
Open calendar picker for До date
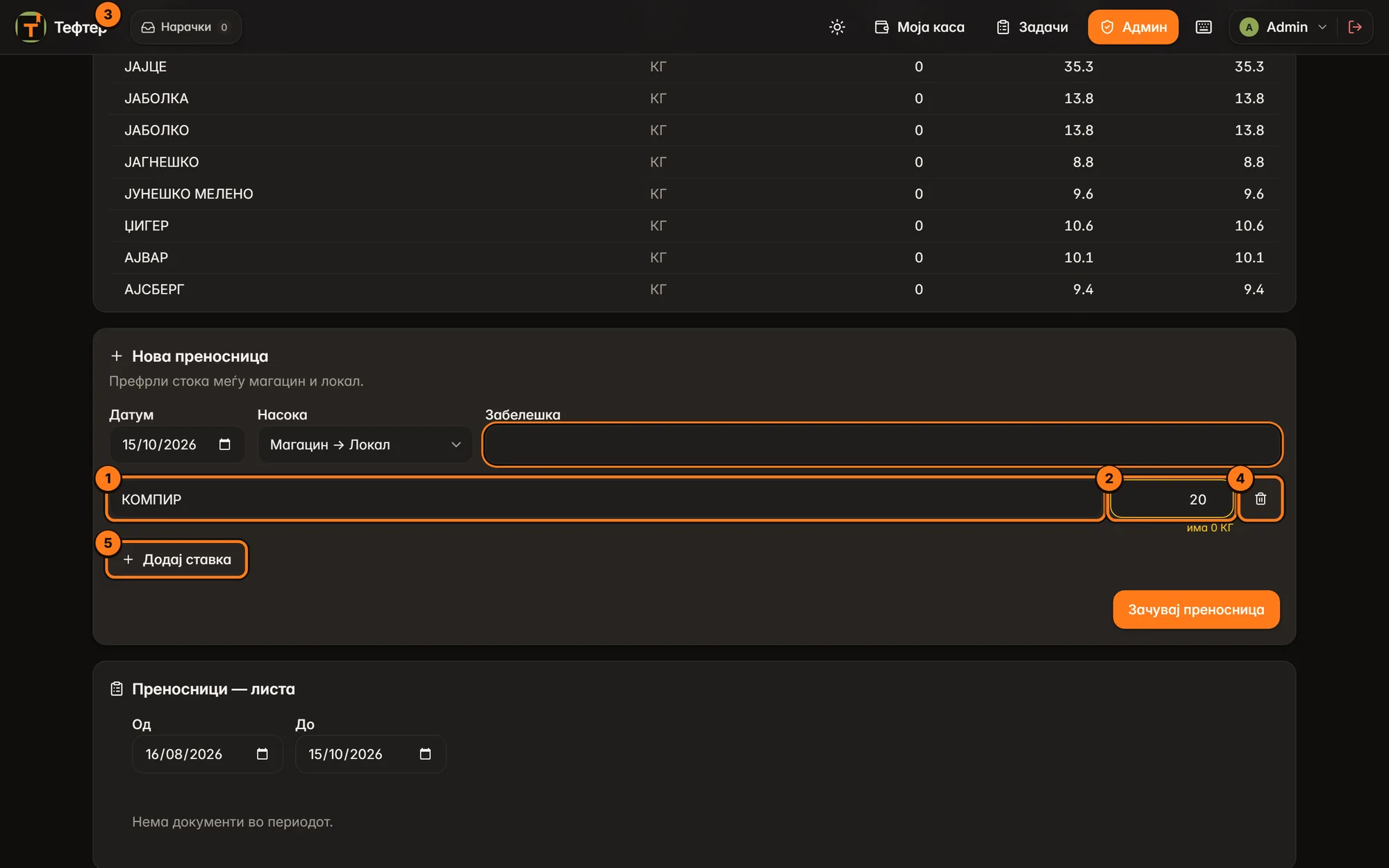(425, 754)
